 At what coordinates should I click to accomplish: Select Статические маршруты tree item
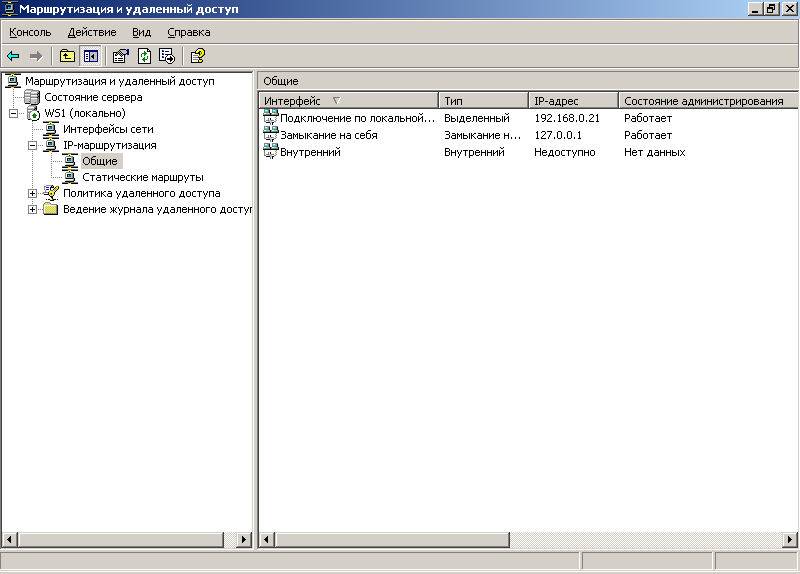point(143,177)
